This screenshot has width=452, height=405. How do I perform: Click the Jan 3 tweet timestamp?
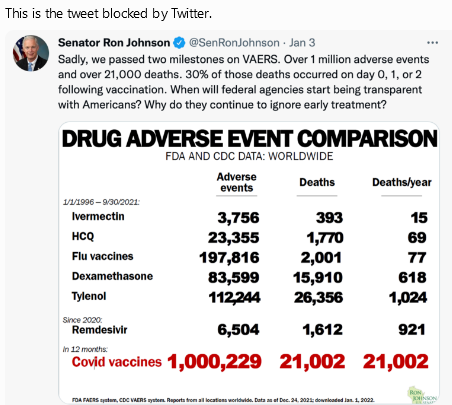[x=302, y=43]
